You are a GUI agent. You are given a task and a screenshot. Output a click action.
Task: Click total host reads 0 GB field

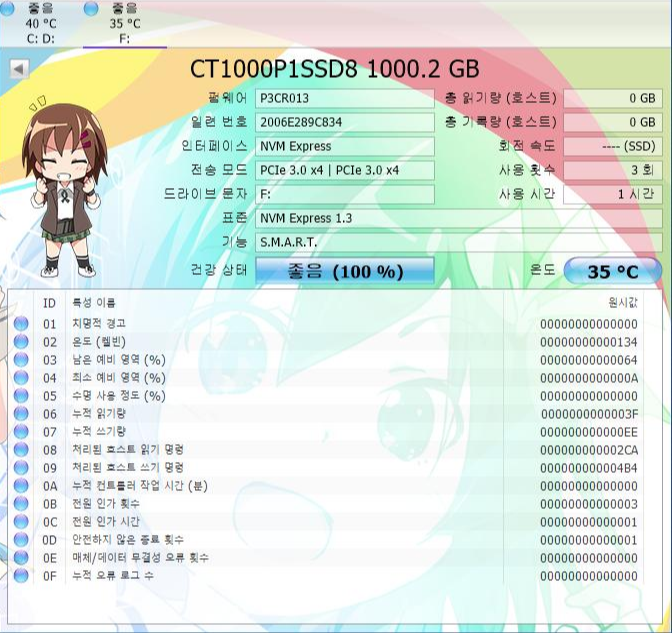(613, 98)
